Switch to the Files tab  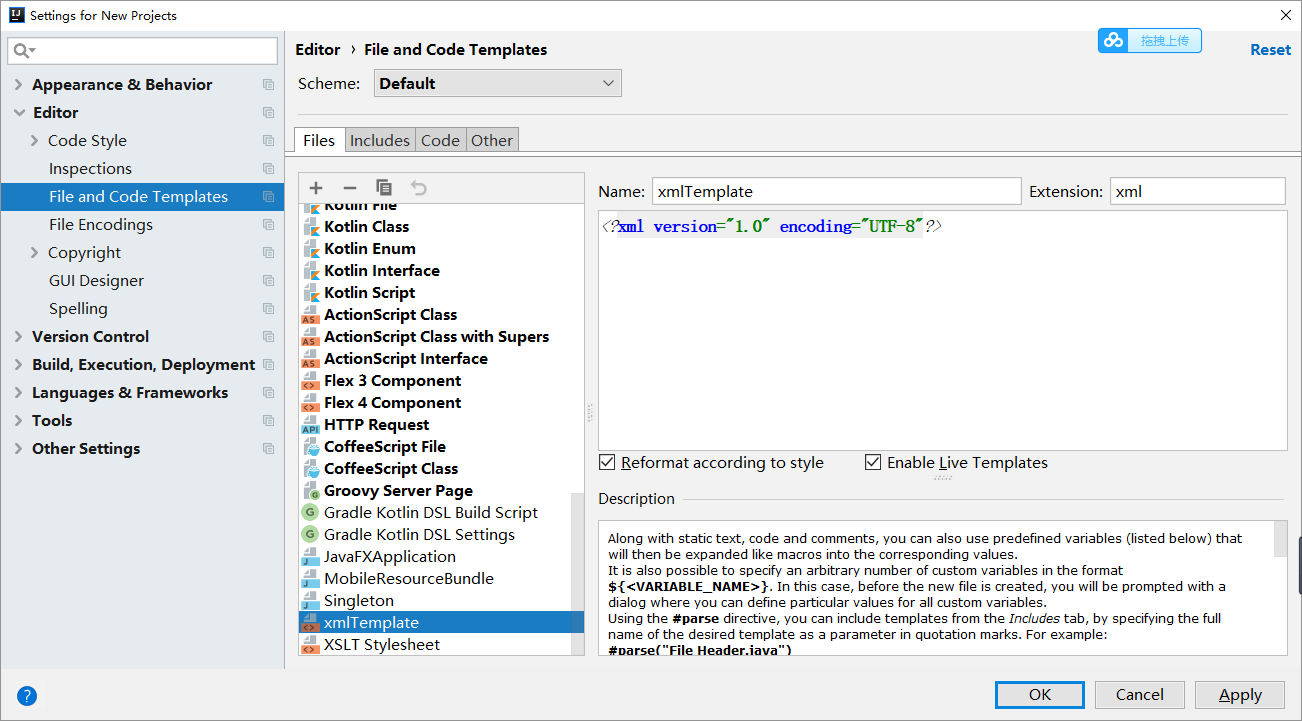(319, 141)
